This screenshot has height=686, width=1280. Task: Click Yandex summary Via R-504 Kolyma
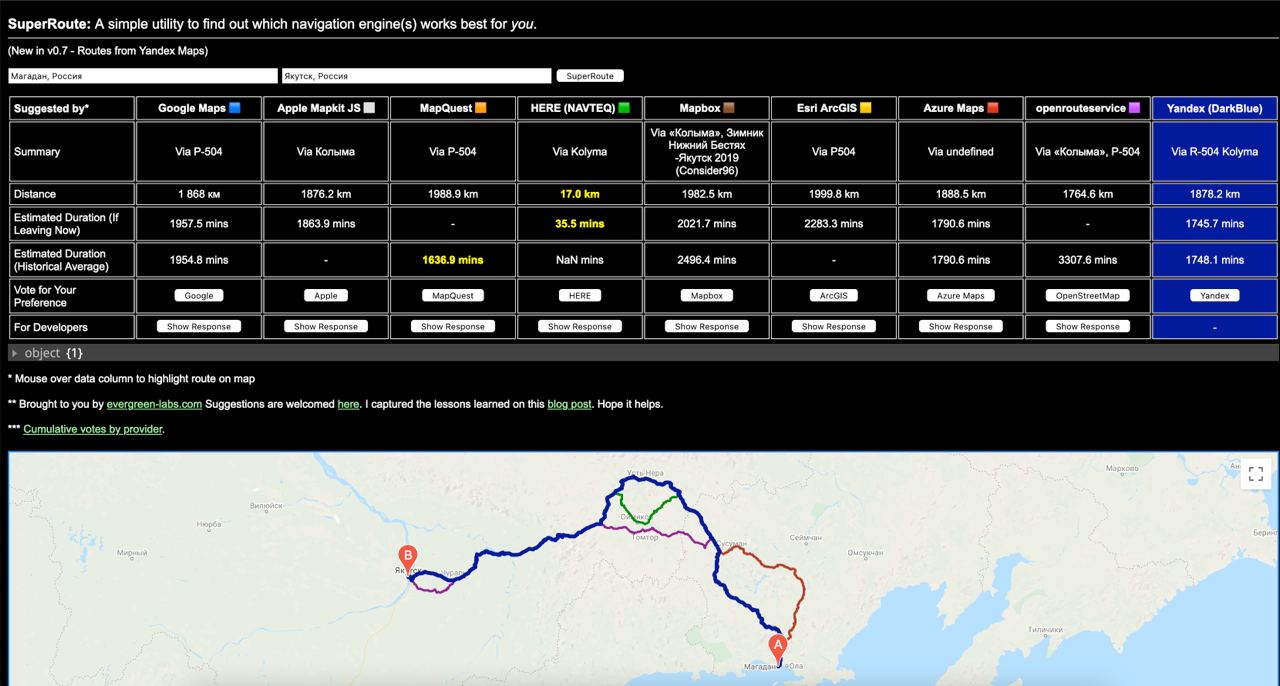click(1215, 152)
